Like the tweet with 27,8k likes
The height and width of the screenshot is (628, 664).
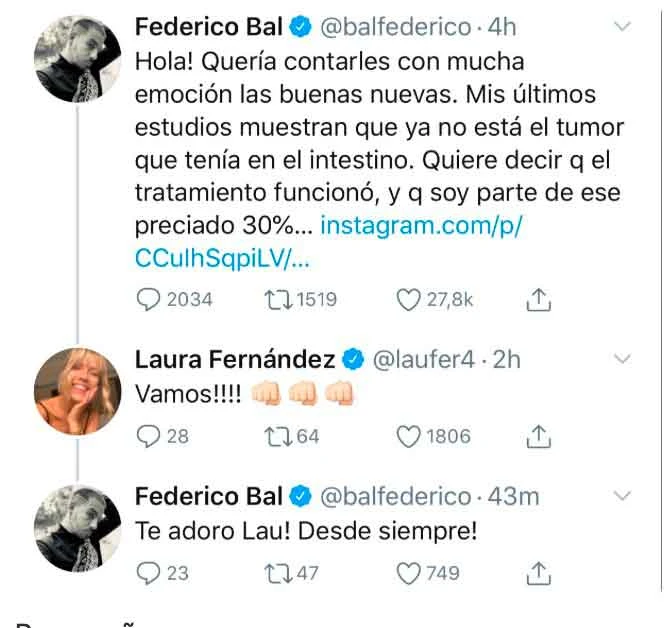point(409,299)
